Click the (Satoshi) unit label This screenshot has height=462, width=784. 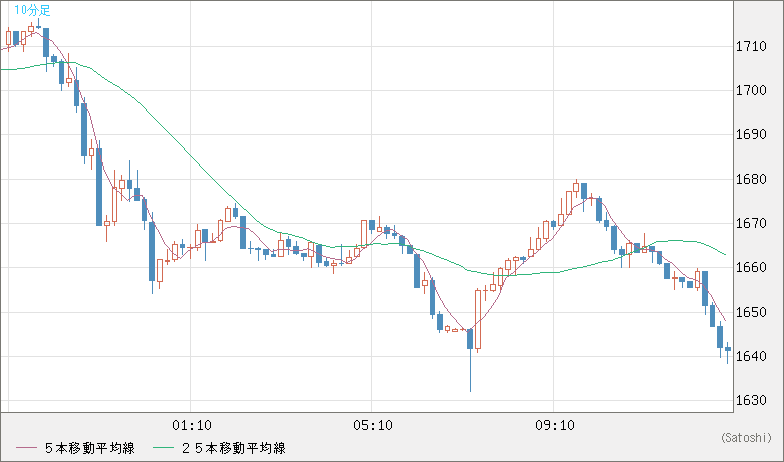click(746, 438)
